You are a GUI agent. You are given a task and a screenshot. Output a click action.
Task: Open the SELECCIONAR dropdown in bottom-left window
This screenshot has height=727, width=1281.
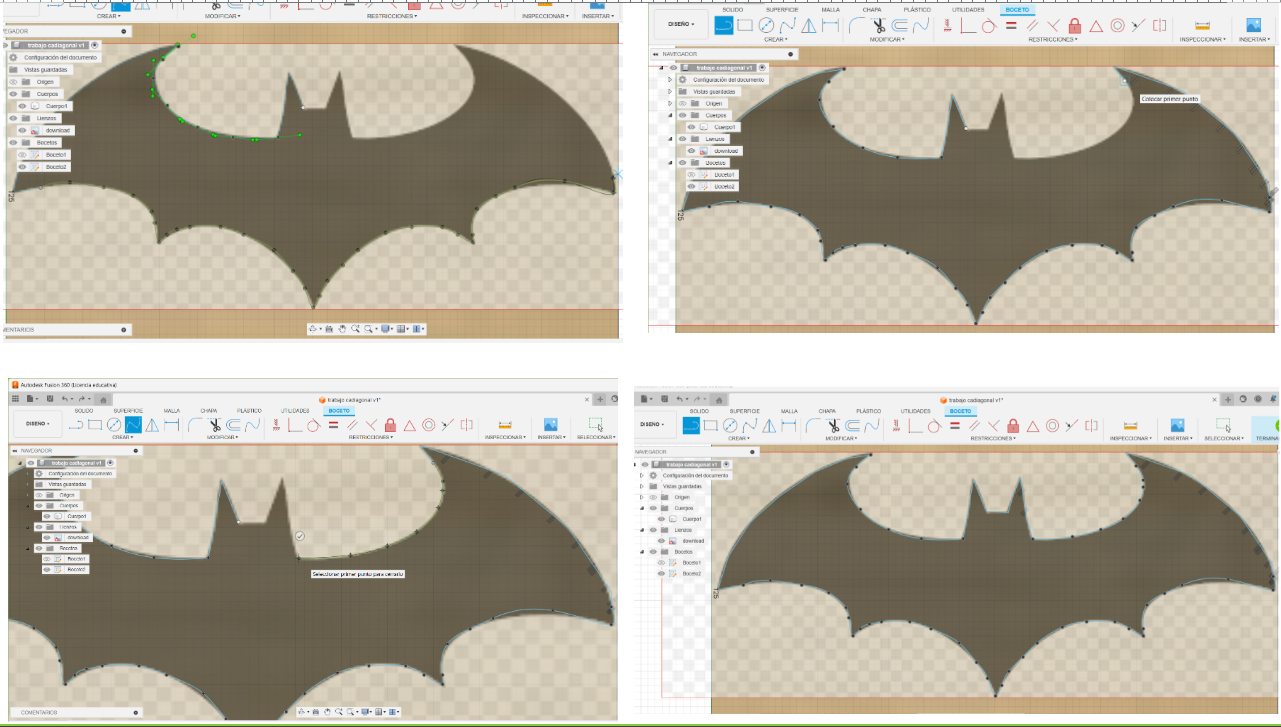pyautogui.click(x=596, y=438)
